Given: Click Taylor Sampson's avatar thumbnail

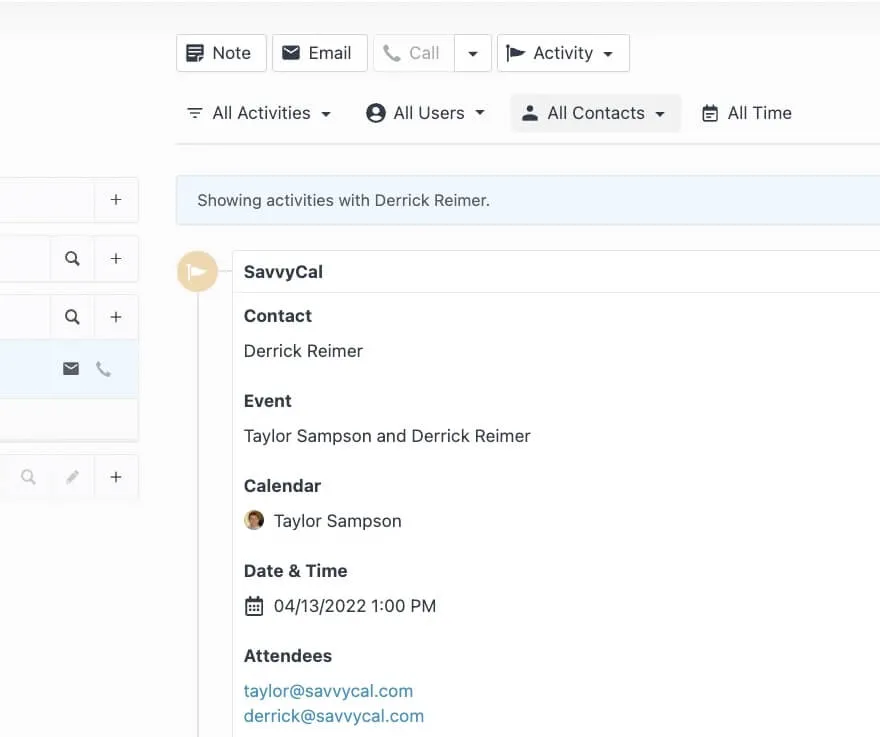Looking at the screenshot, I should pyautogui.click(x=254, y=520).
